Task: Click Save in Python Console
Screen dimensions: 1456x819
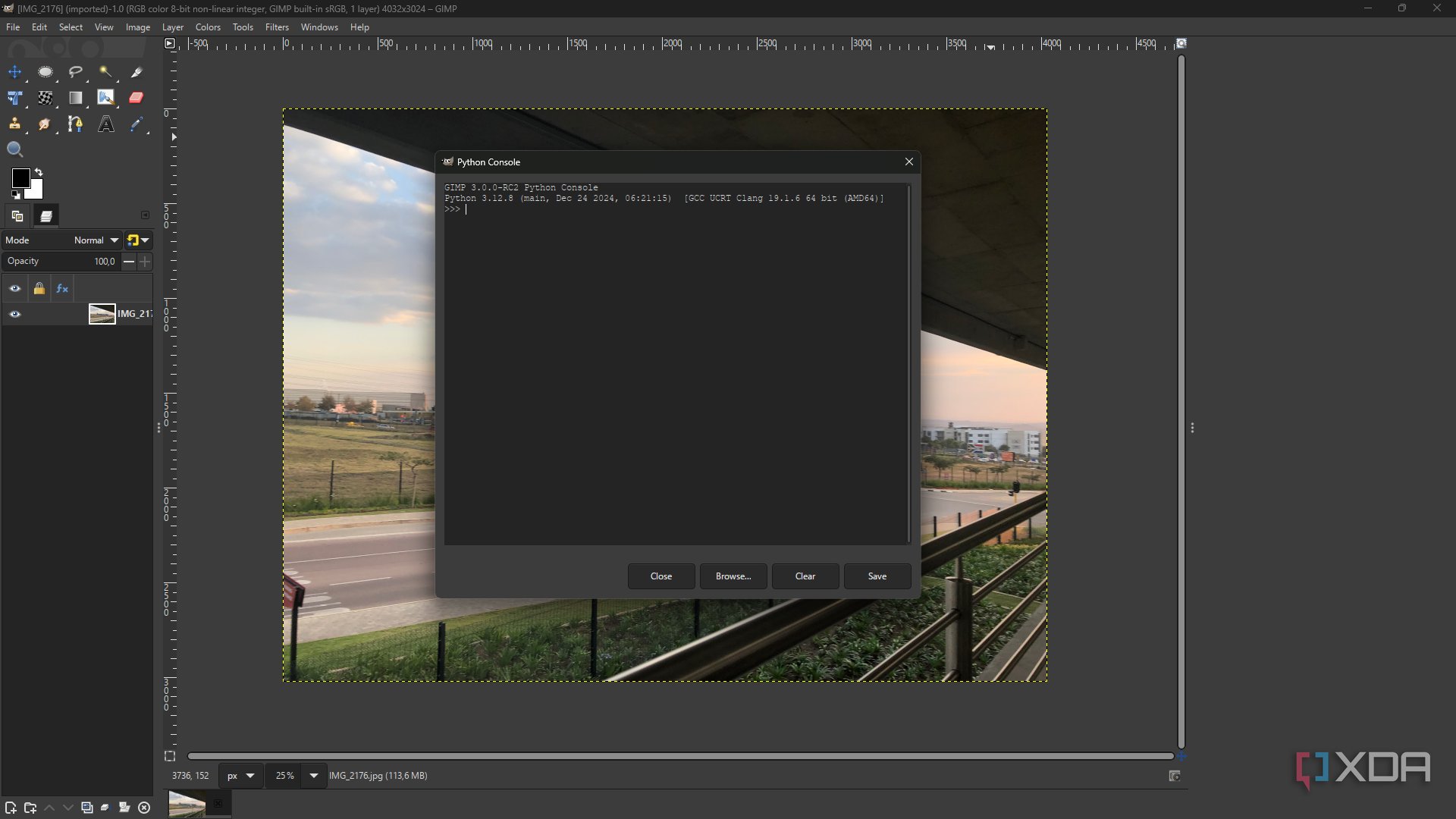Action: coord(877,576)
